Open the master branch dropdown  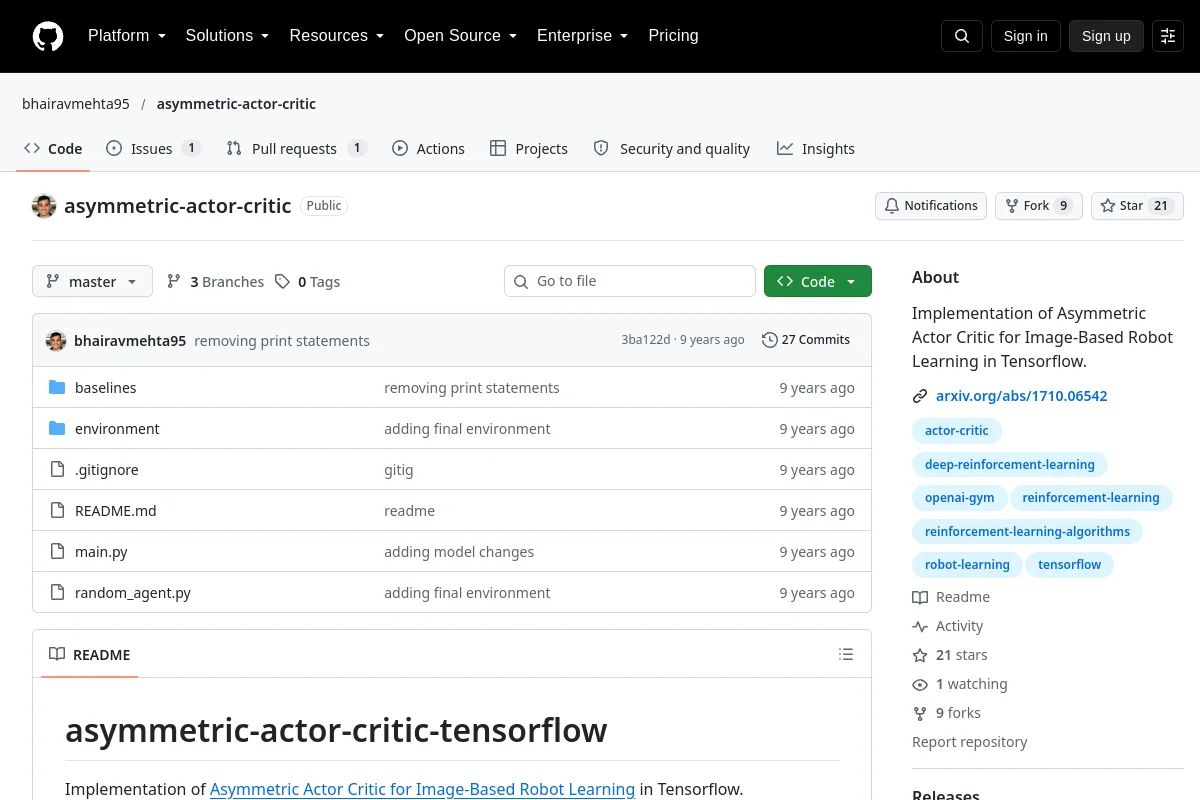click(x=92, y=282)
